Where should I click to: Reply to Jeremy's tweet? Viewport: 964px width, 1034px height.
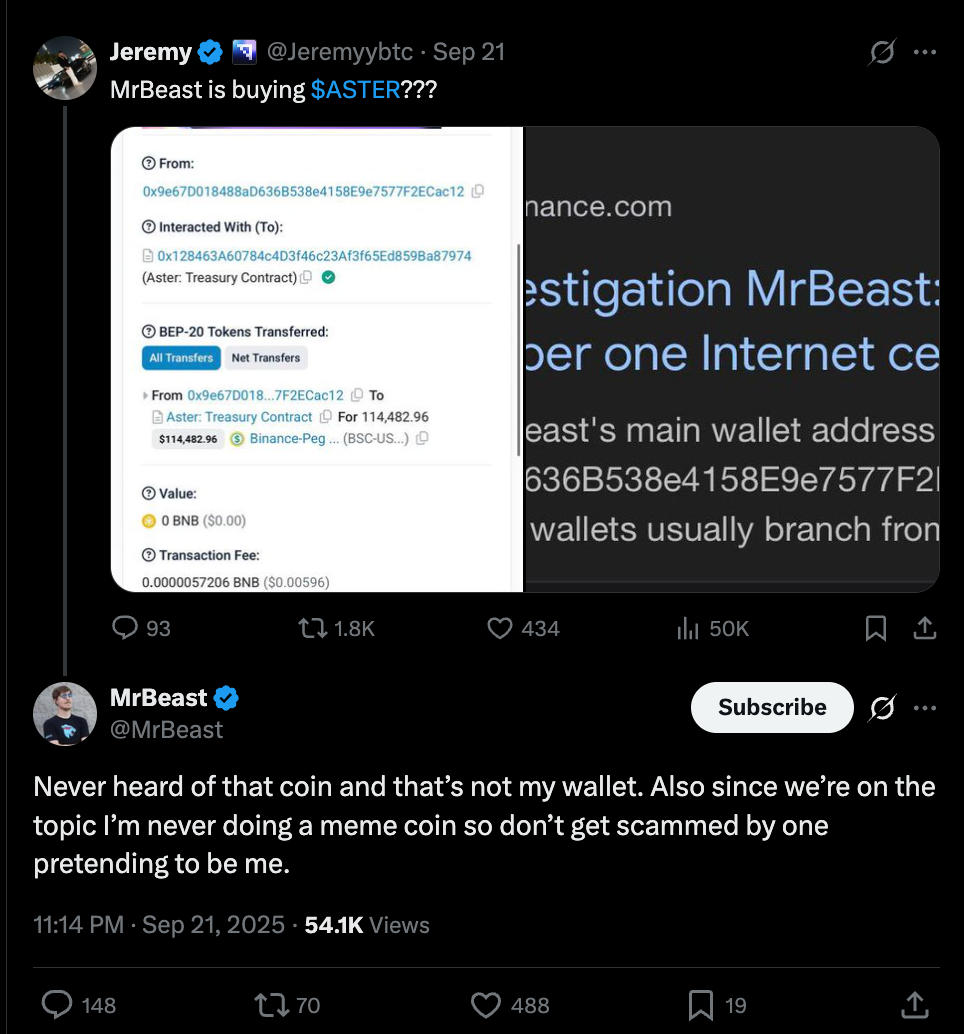point(124,628)
